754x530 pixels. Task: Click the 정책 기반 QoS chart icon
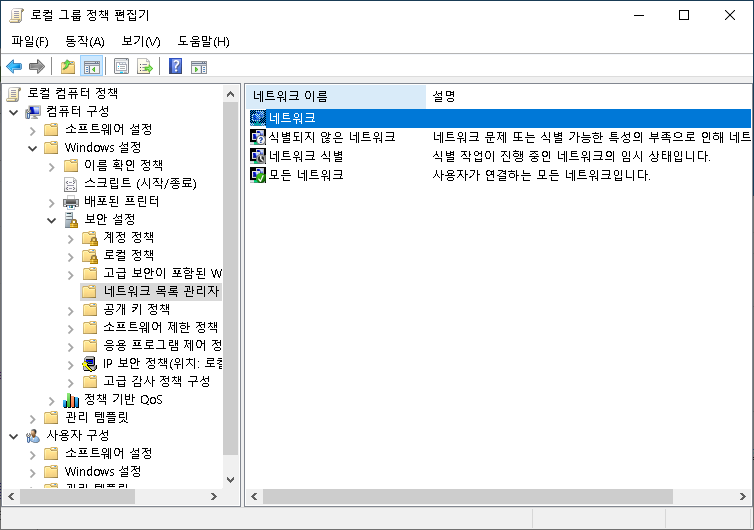pos(71,400)
